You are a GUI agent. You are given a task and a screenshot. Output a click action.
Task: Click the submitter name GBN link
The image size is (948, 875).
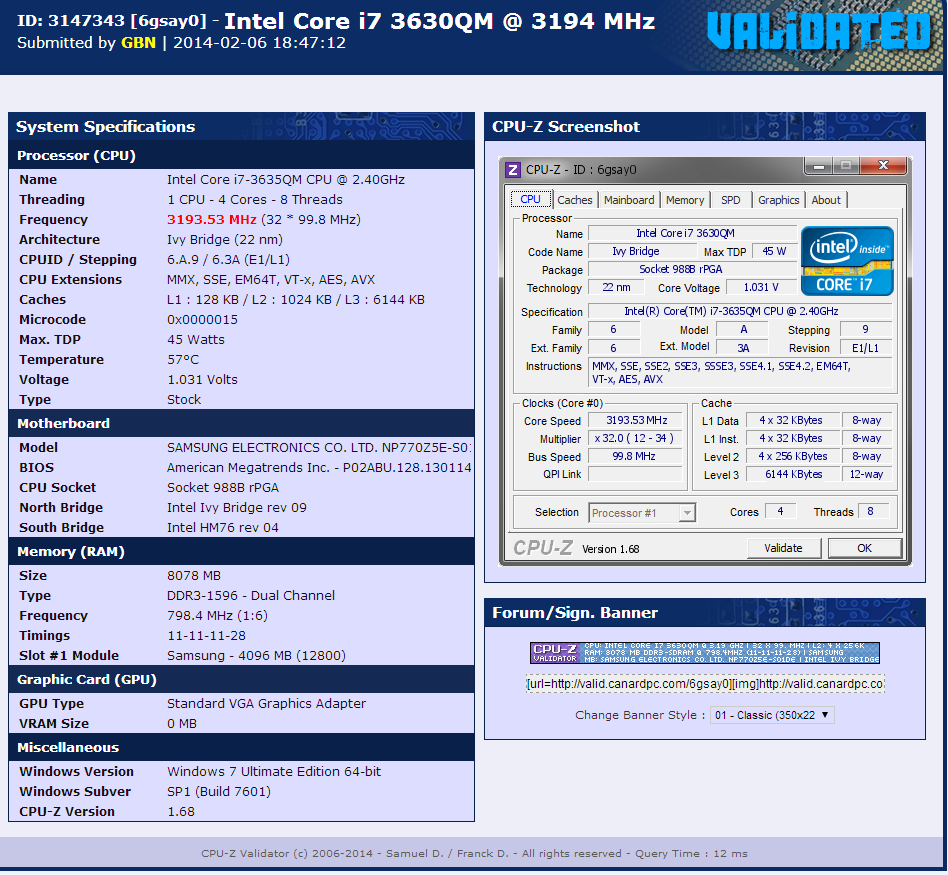pyautogui.click(x=138, y=43)
